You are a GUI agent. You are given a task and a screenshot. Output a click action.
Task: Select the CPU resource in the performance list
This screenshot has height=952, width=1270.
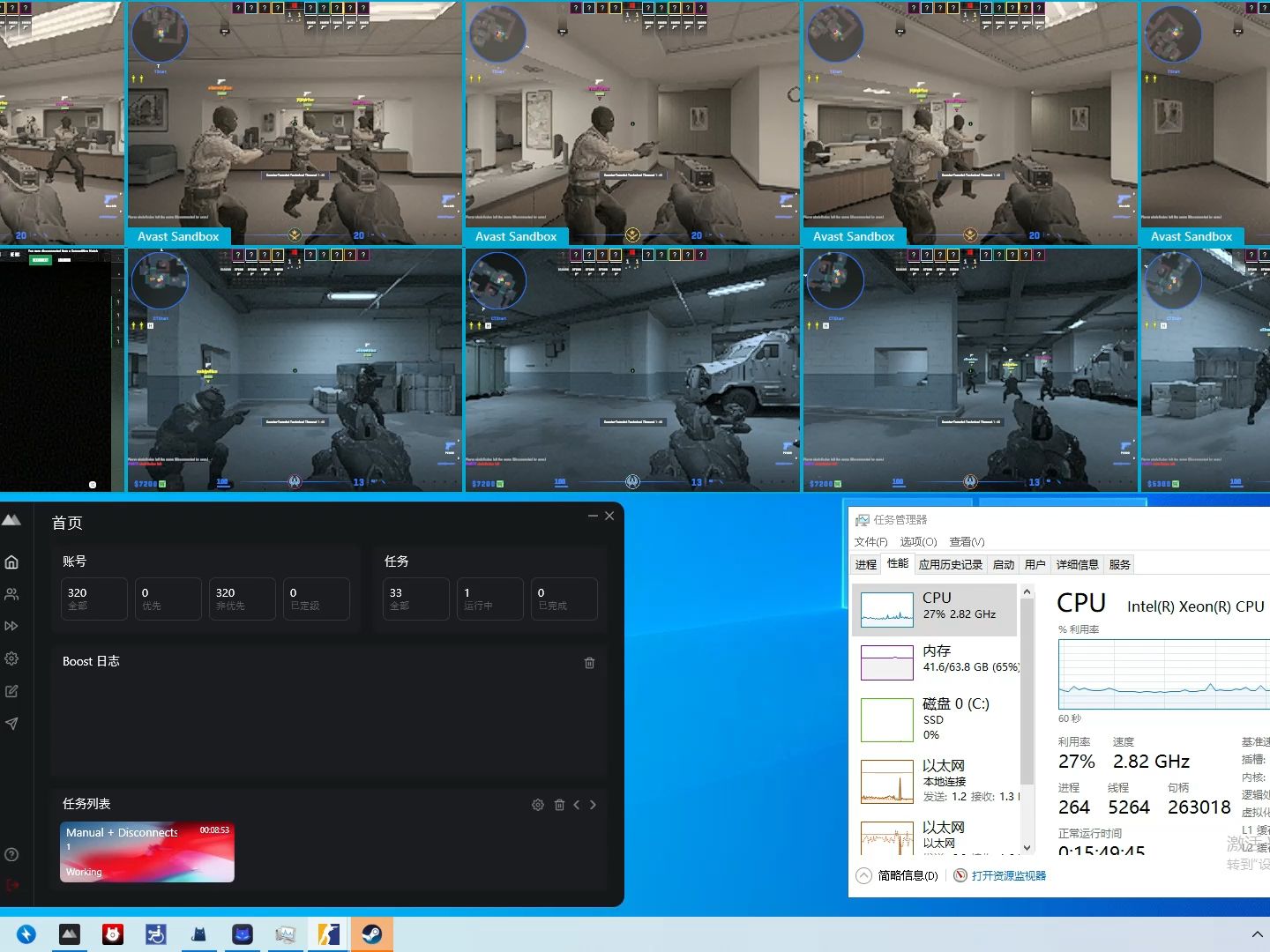[935, 609]
